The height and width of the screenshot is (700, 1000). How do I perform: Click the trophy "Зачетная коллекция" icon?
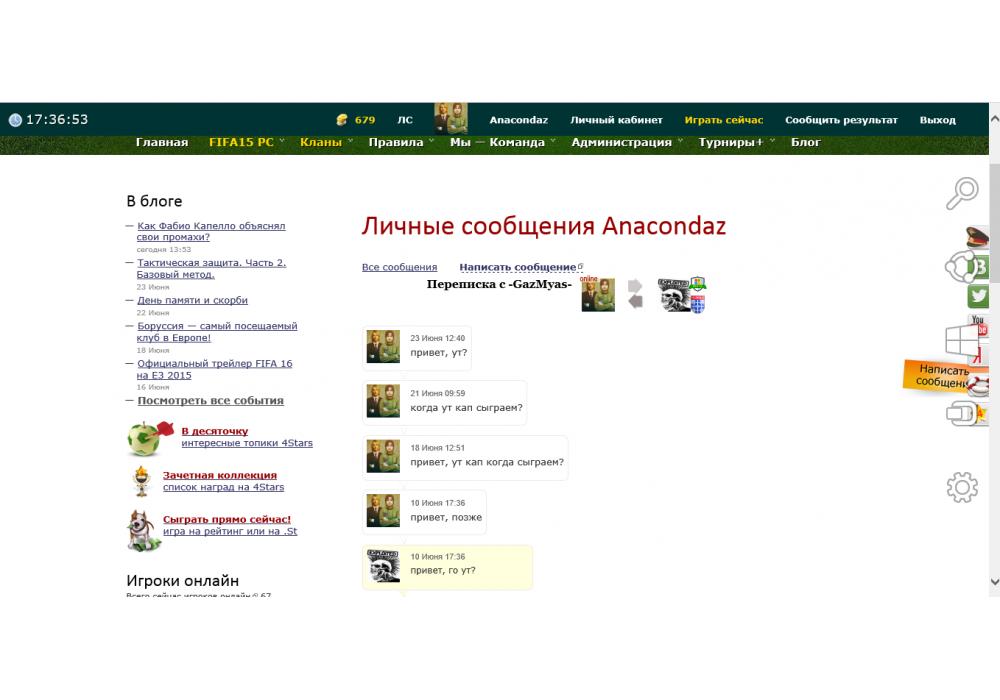pyautogui.click(x=142, y=481)
